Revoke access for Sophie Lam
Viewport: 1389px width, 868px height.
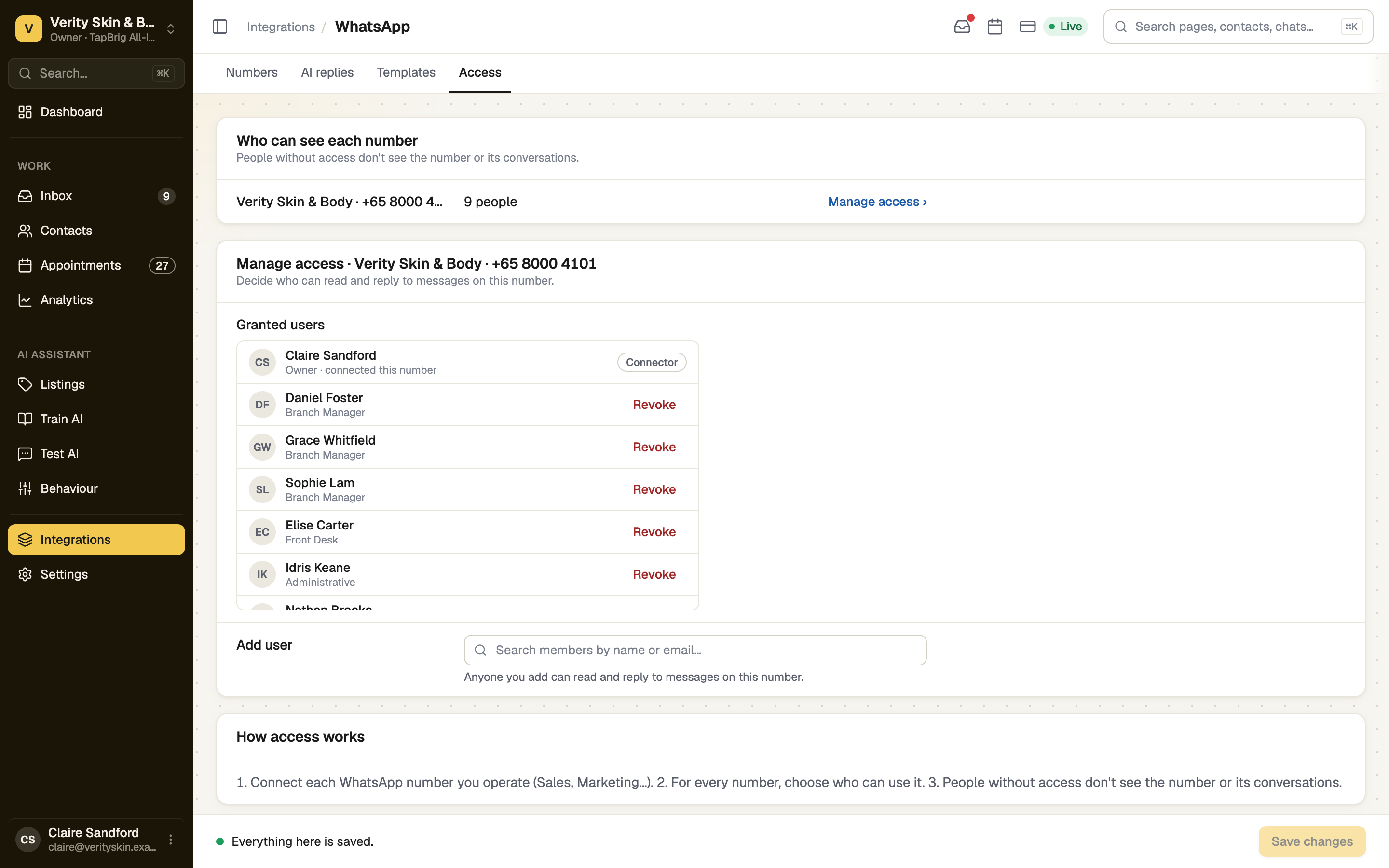[654, 489]
